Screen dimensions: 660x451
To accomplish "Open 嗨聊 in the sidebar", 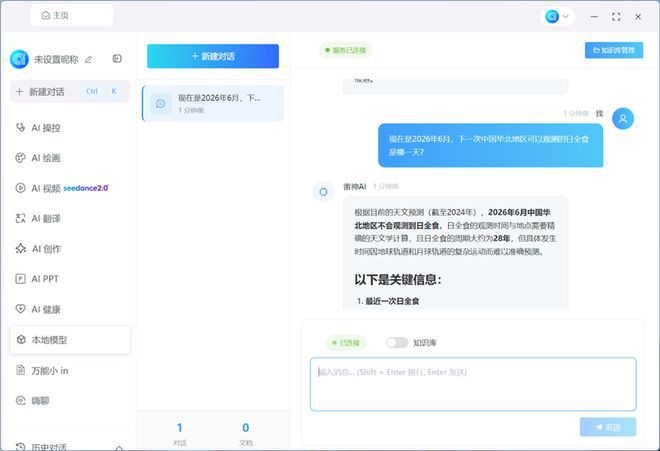I will click(x=70, y=401).
